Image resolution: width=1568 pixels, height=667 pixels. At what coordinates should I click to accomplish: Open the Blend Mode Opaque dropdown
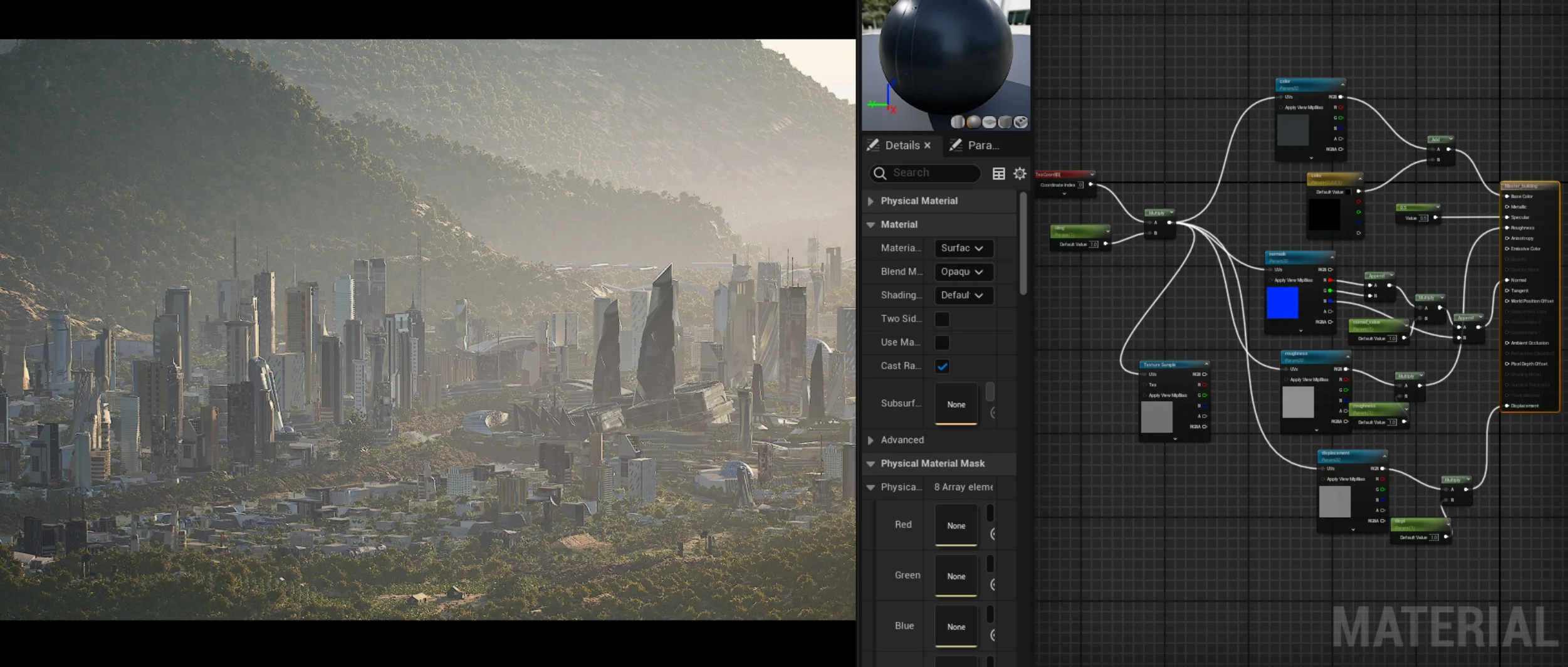click(963, 272)
